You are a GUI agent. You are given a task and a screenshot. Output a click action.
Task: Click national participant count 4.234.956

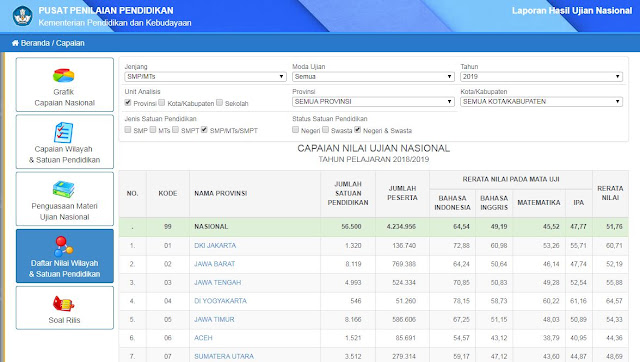pyautogui.click(x=401, y=227)
